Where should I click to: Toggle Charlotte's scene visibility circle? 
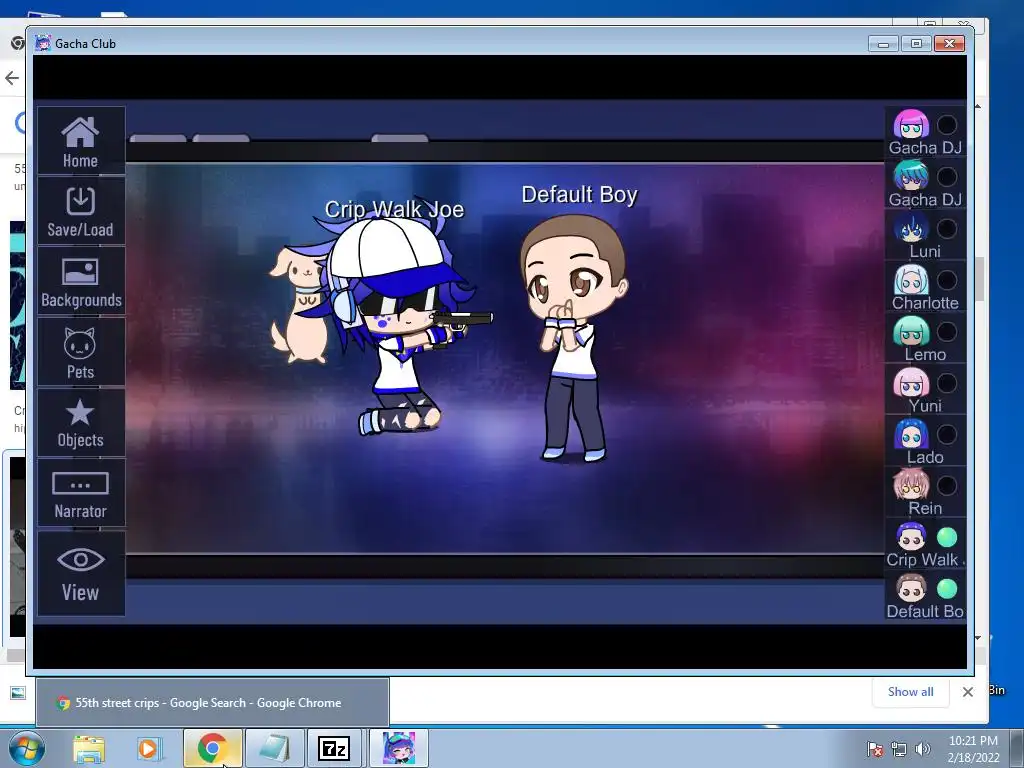click(947, 280)
